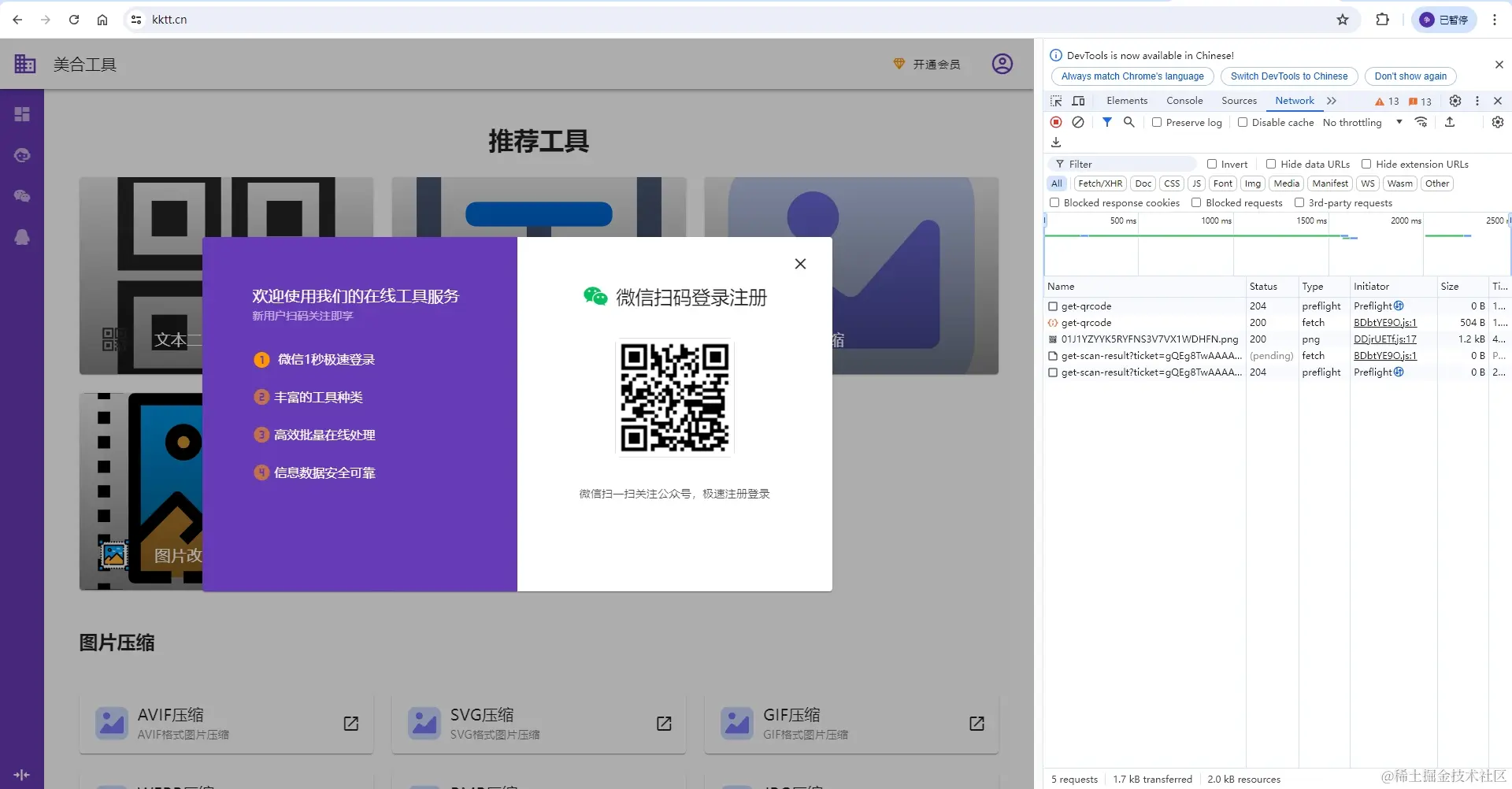Open initiator link DDjrUETf.js:17
Screen dimensions: 1512x789
click(1384, 339)
